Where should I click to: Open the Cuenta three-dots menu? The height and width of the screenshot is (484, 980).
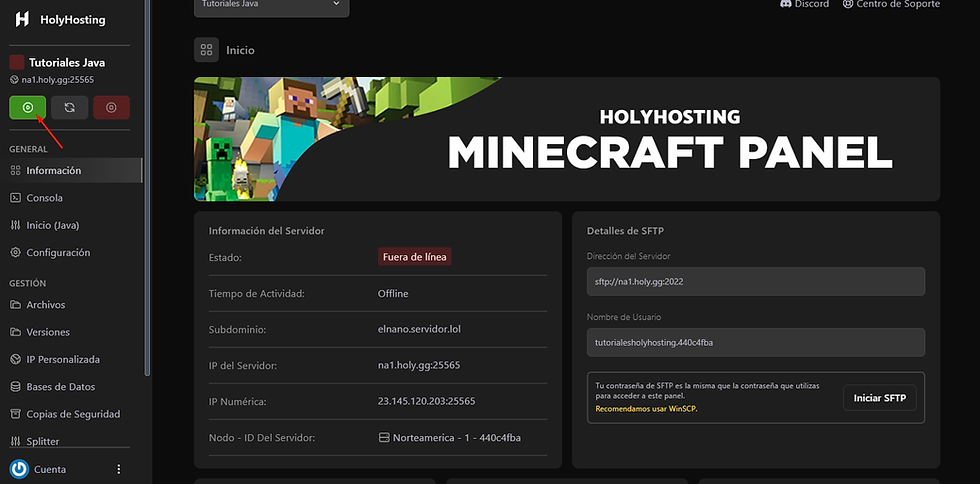coord(119,469)
